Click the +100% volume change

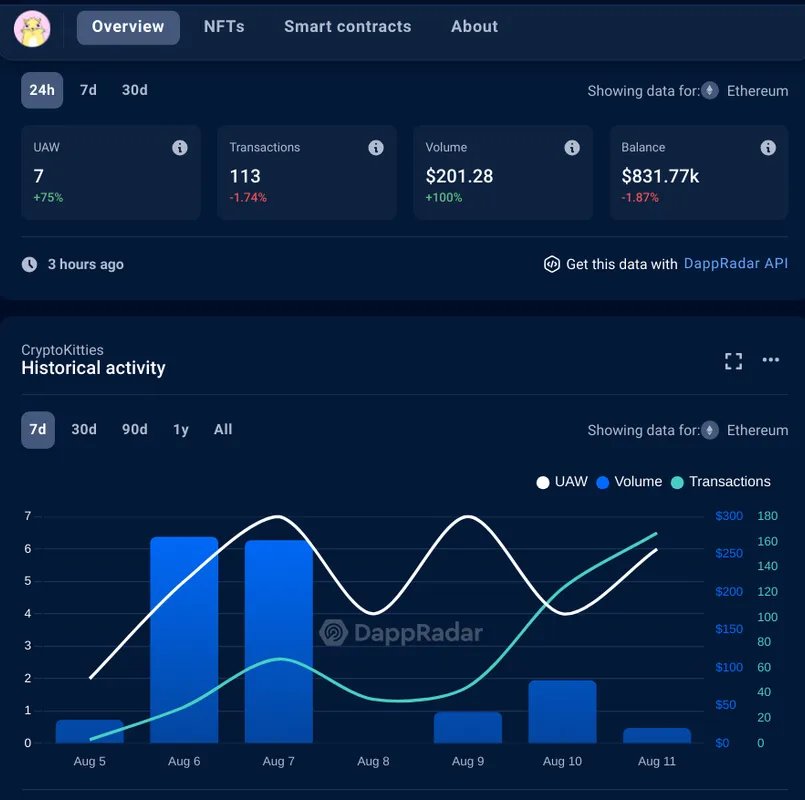[444, 198]
